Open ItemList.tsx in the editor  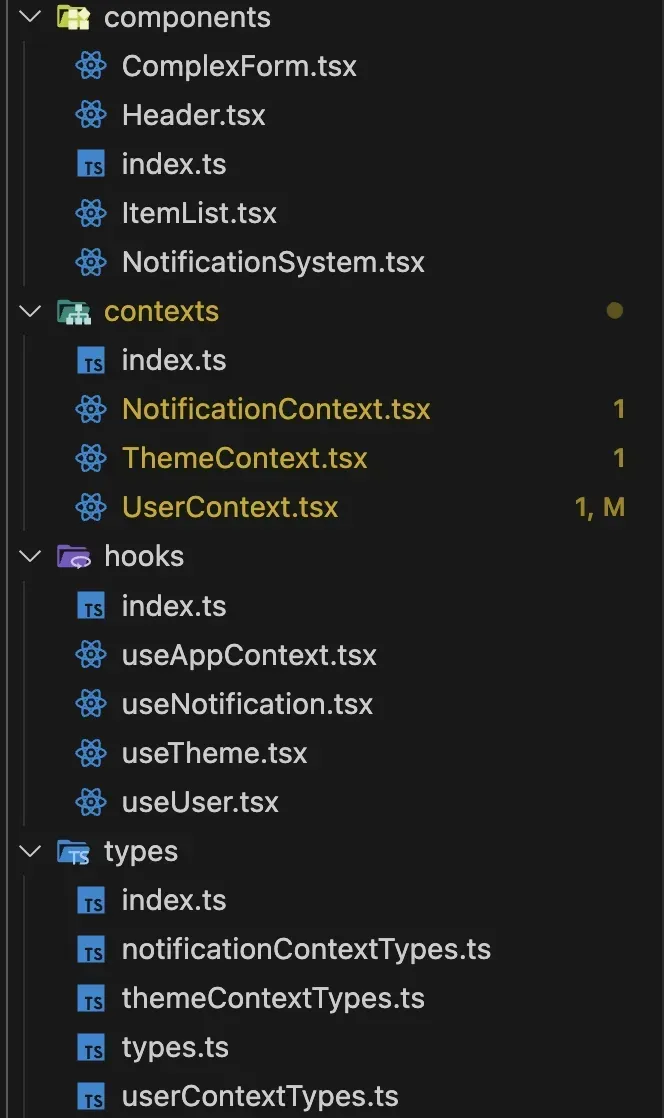[199, 214]
